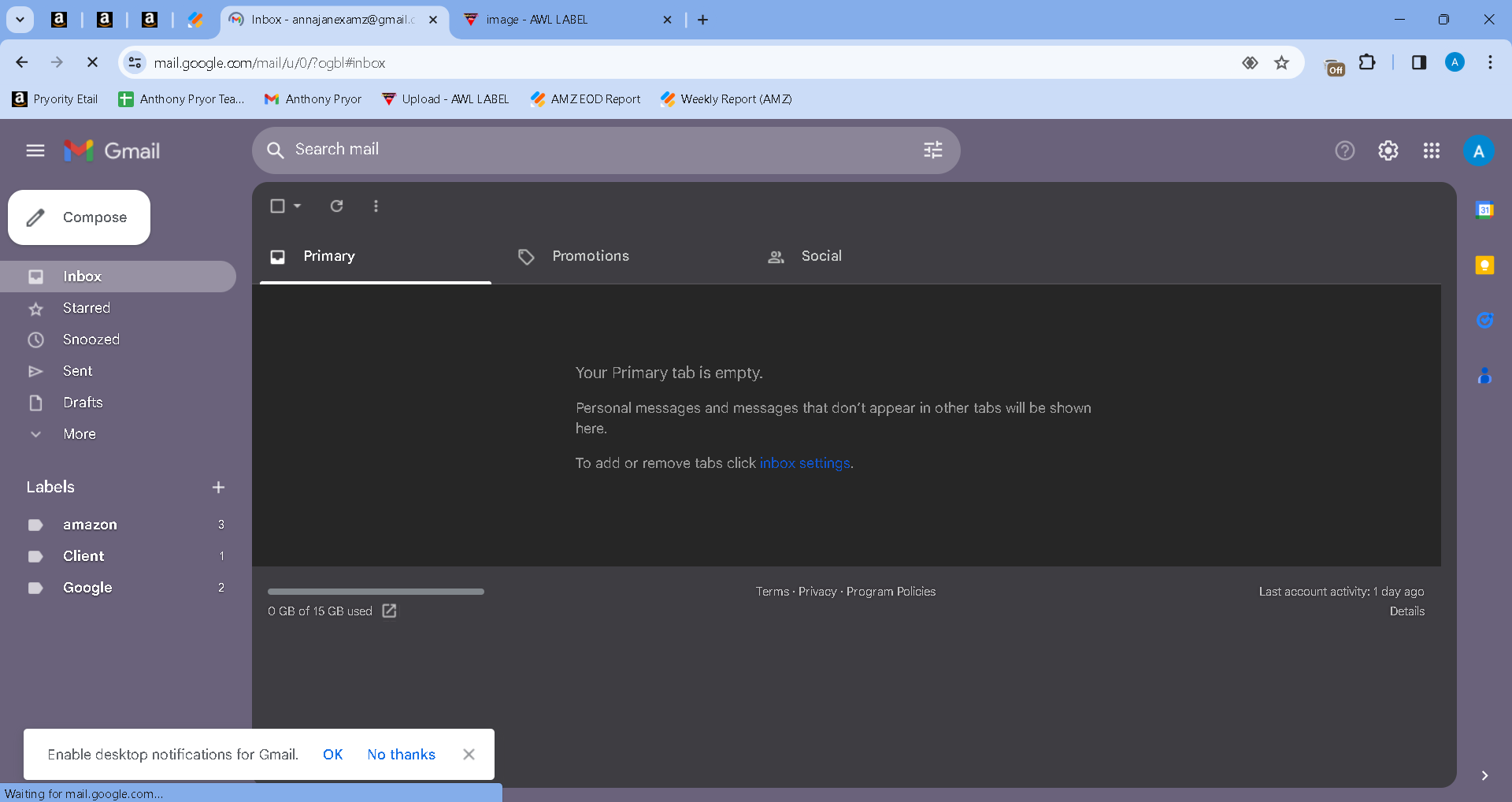
Task: Open the Program Policies link
Action: 891,592
